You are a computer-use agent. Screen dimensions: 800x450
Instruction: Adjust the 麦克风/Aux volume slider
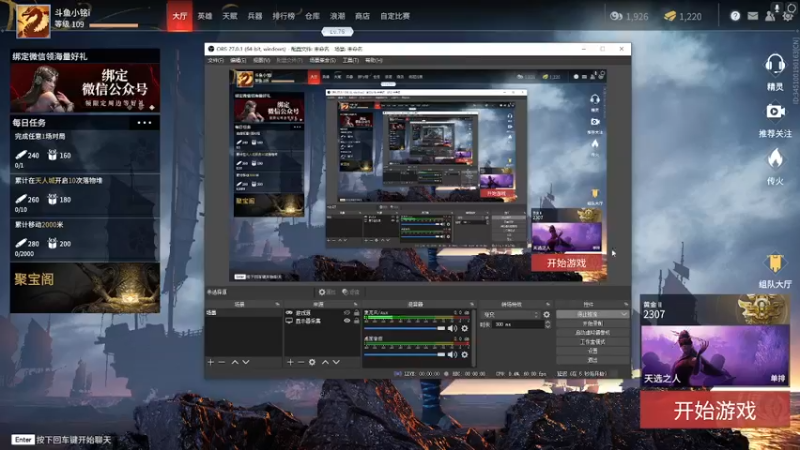[x=405, y=329]
